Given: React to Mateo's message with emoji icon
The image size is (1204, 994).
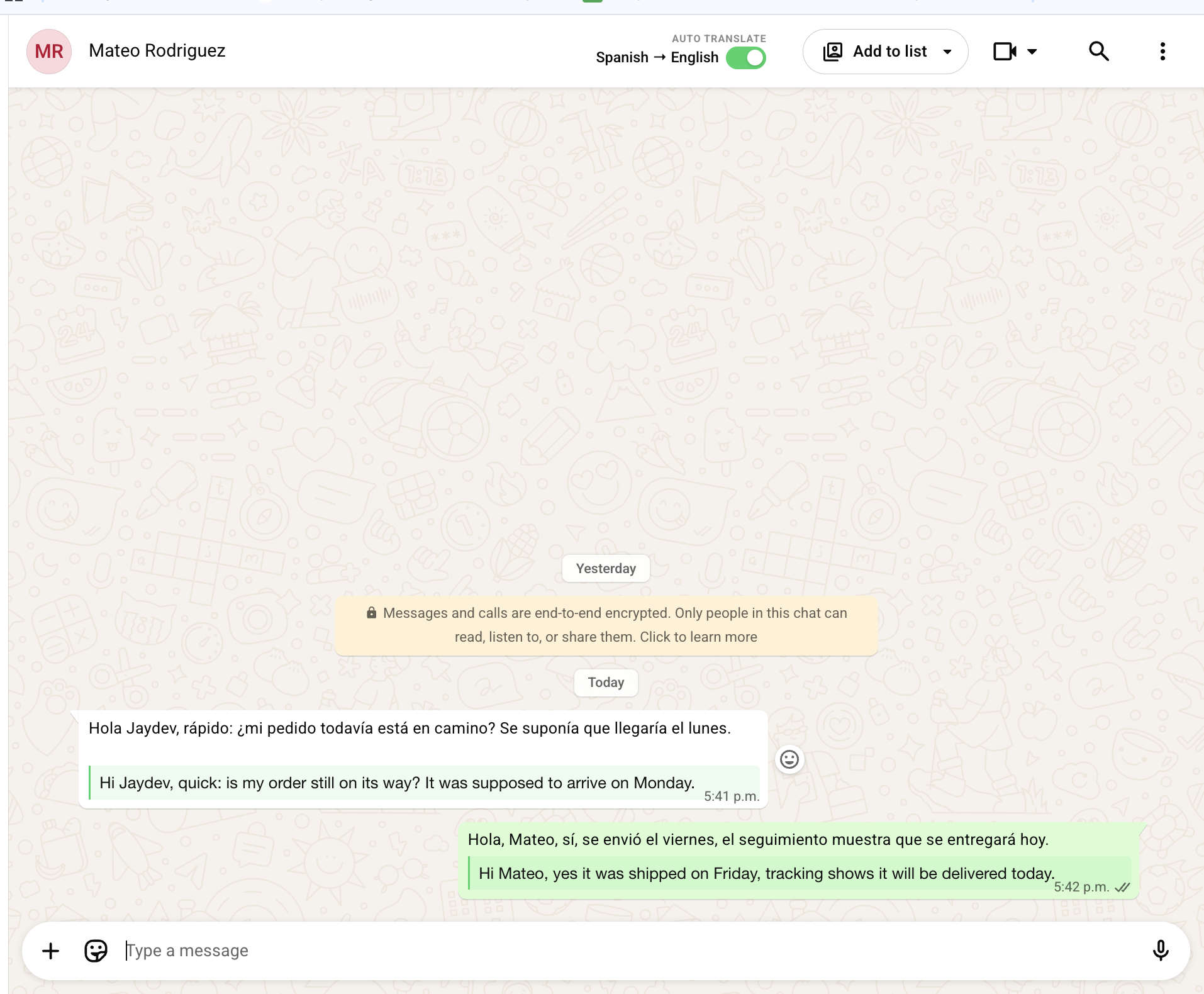Looking at the screenshot, I should (789, 759).
